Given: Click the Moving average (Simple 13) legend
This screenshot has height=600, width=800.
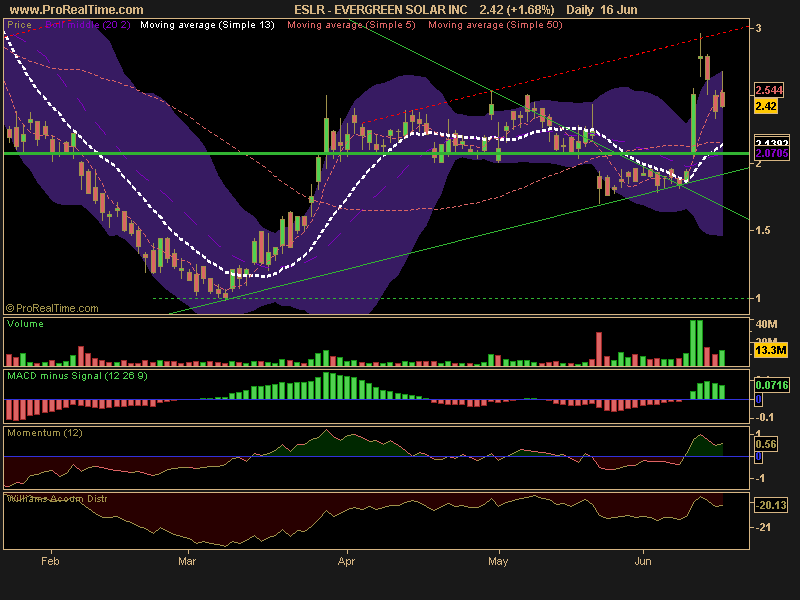Looking at the screenshot, I should (207, 24).
